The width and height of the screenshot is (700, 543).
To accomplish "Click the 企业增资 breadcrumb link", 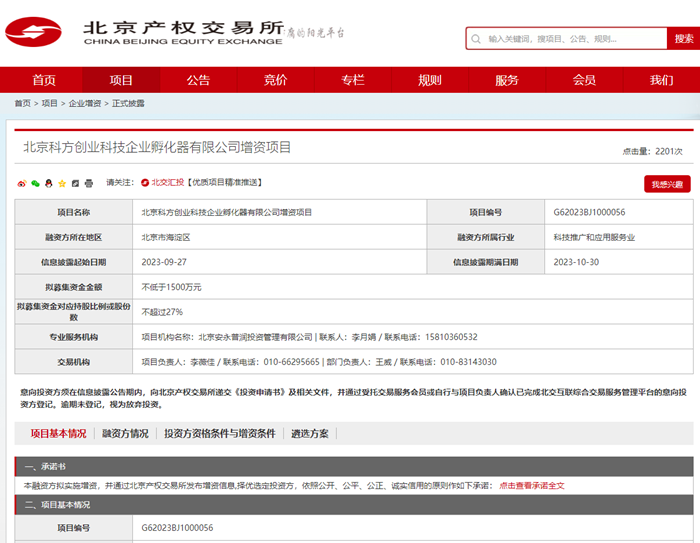I will (x=85, y=103).
